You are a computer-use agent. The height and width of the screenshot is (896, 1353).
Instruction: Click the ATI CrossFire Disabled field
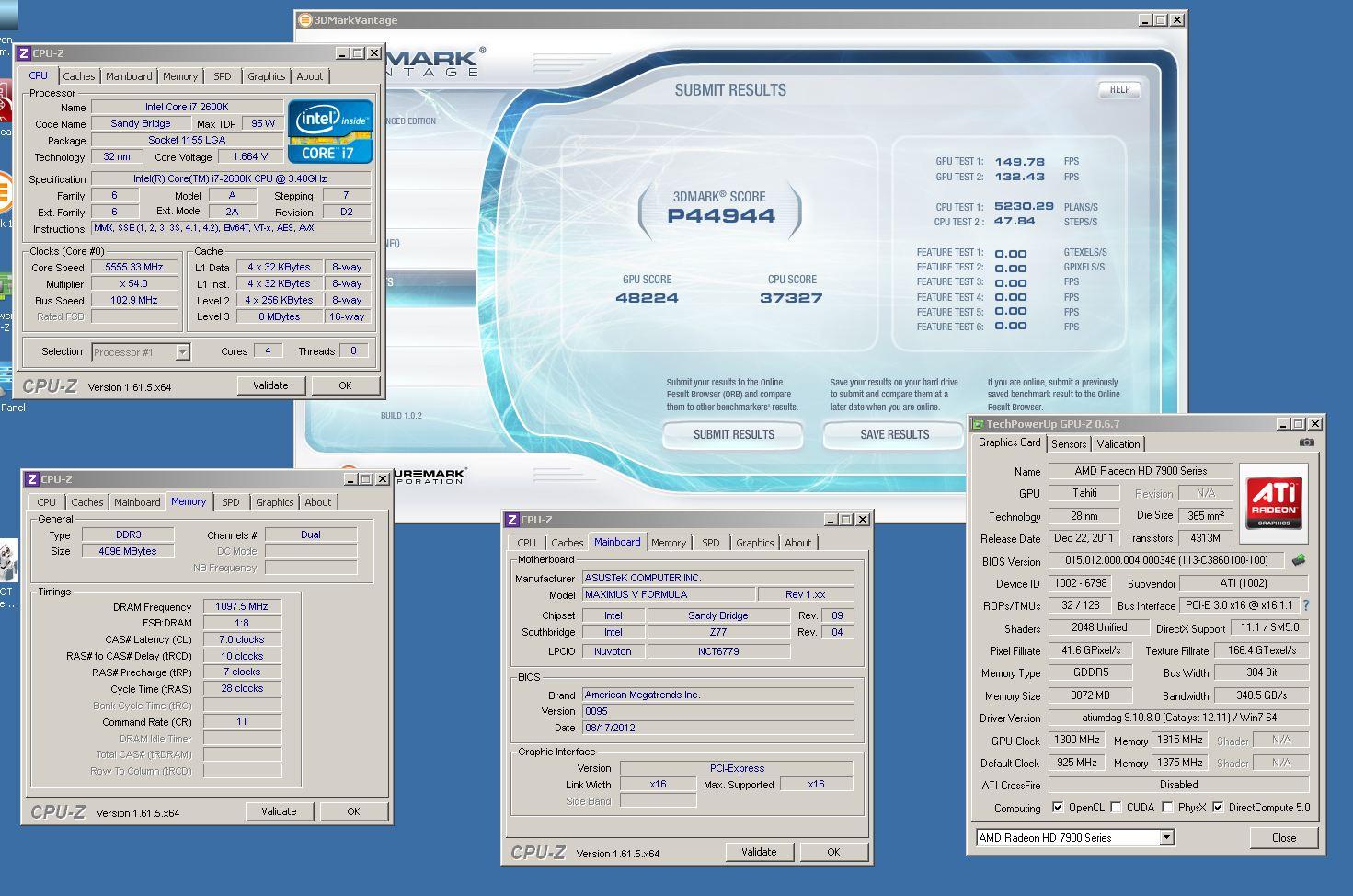(x=1177, y=785)
